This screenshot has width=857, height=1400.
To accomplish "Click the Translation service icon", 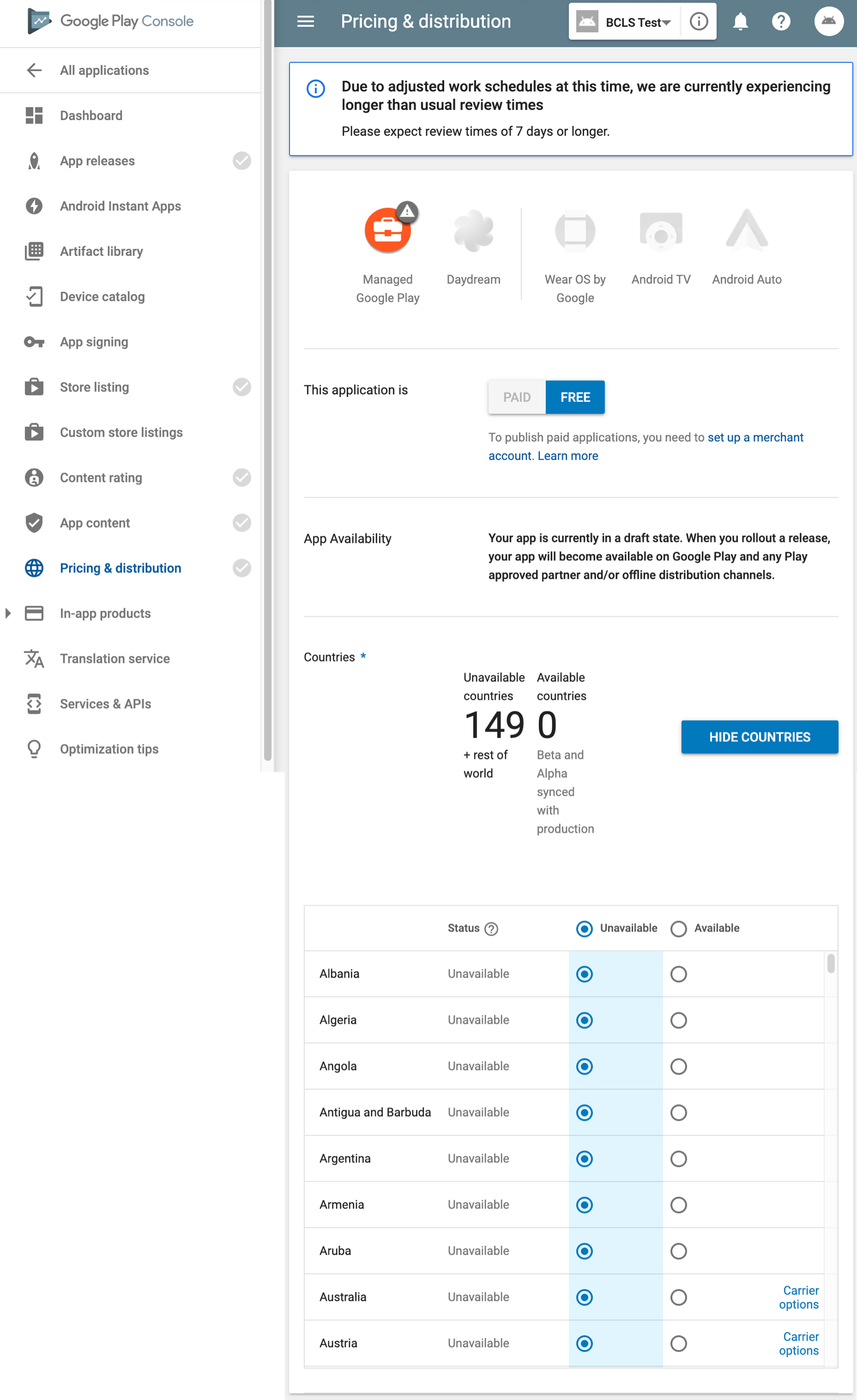I will (x=34, y=659).
